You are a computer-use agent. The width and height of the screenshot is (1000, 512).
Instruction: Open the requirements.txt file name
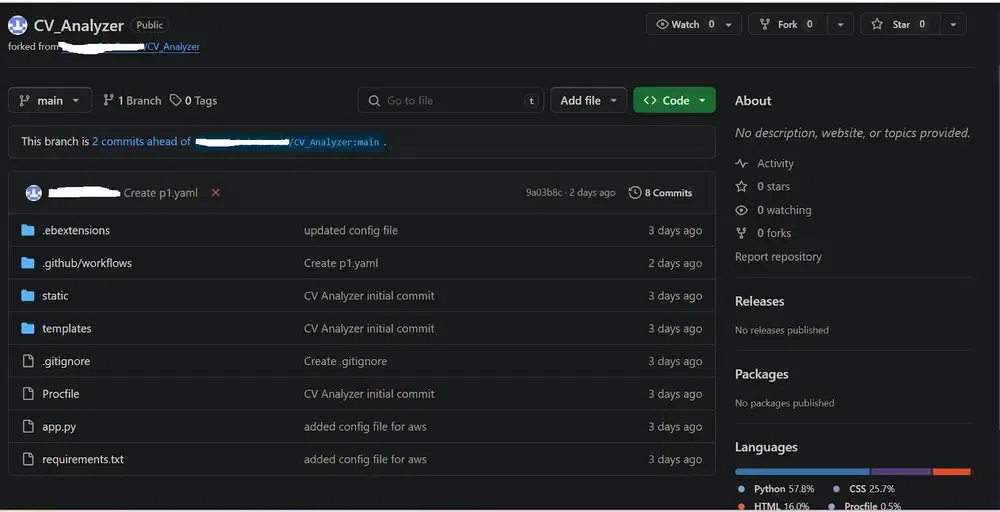coord(83,459)
